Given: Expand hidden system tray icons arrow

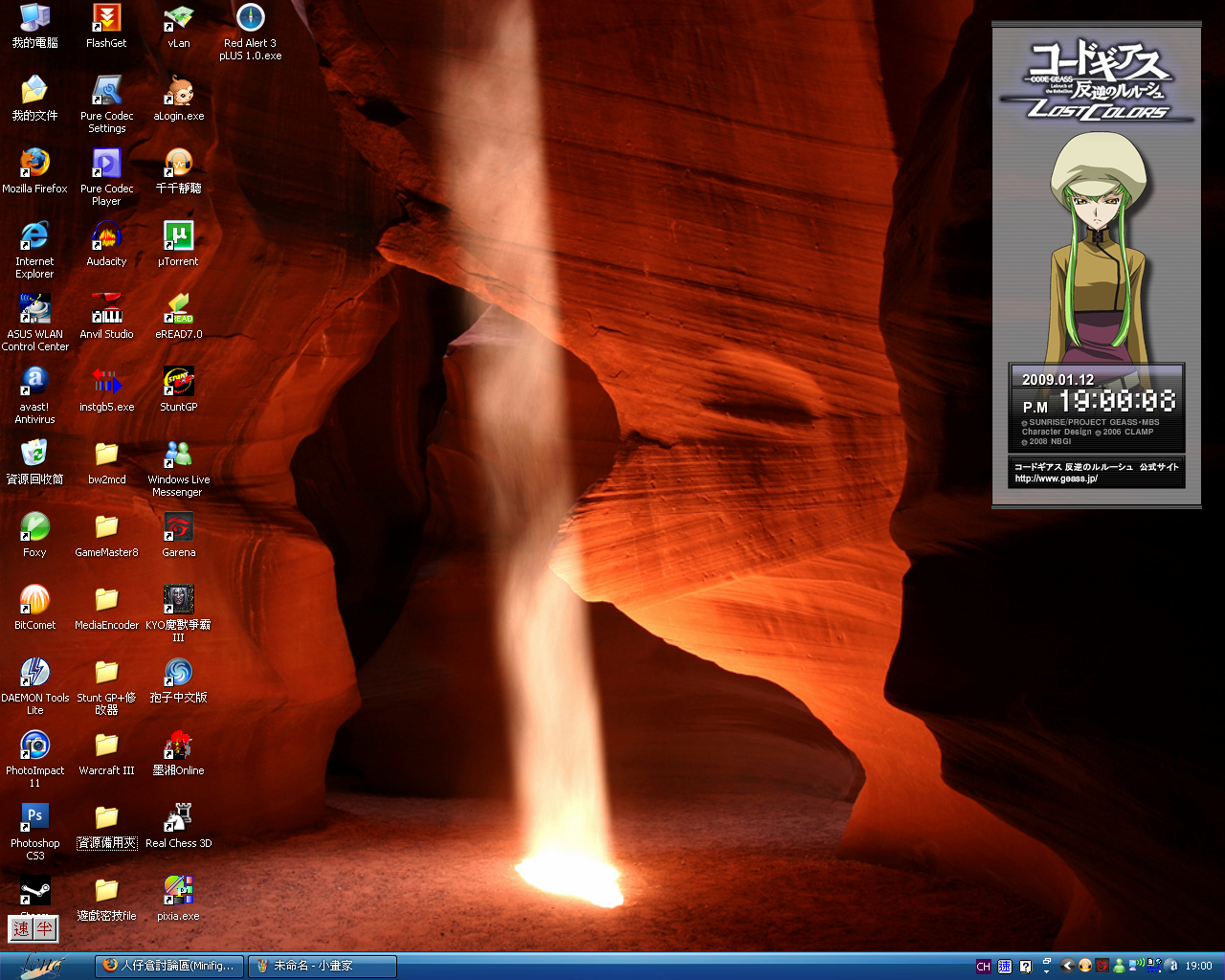Looking at the screenshot, I should pyautogui.click(x=1066, y=967).
